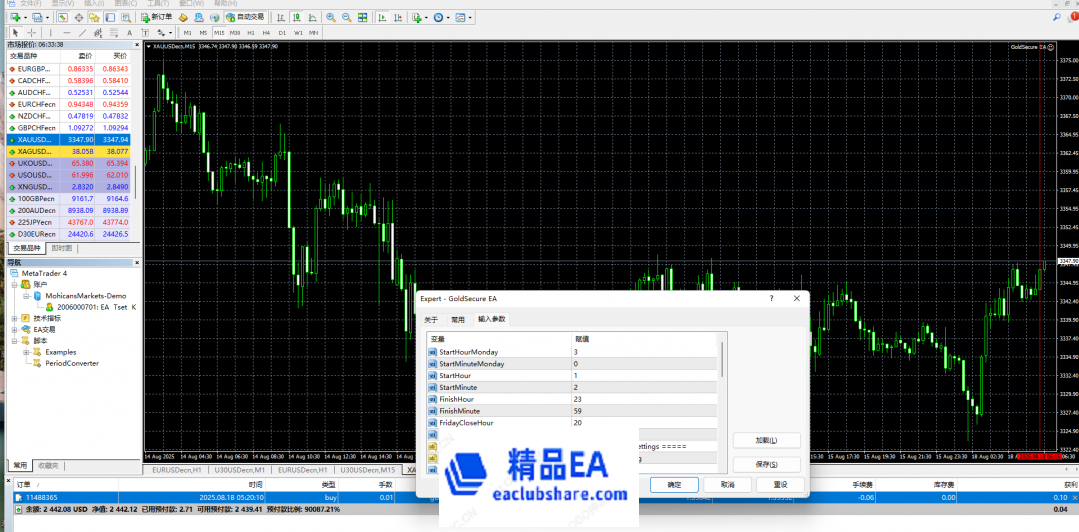This screenshot has width=1079, height=532.
Task: Select the trendline tool
Action: [82, 32]
